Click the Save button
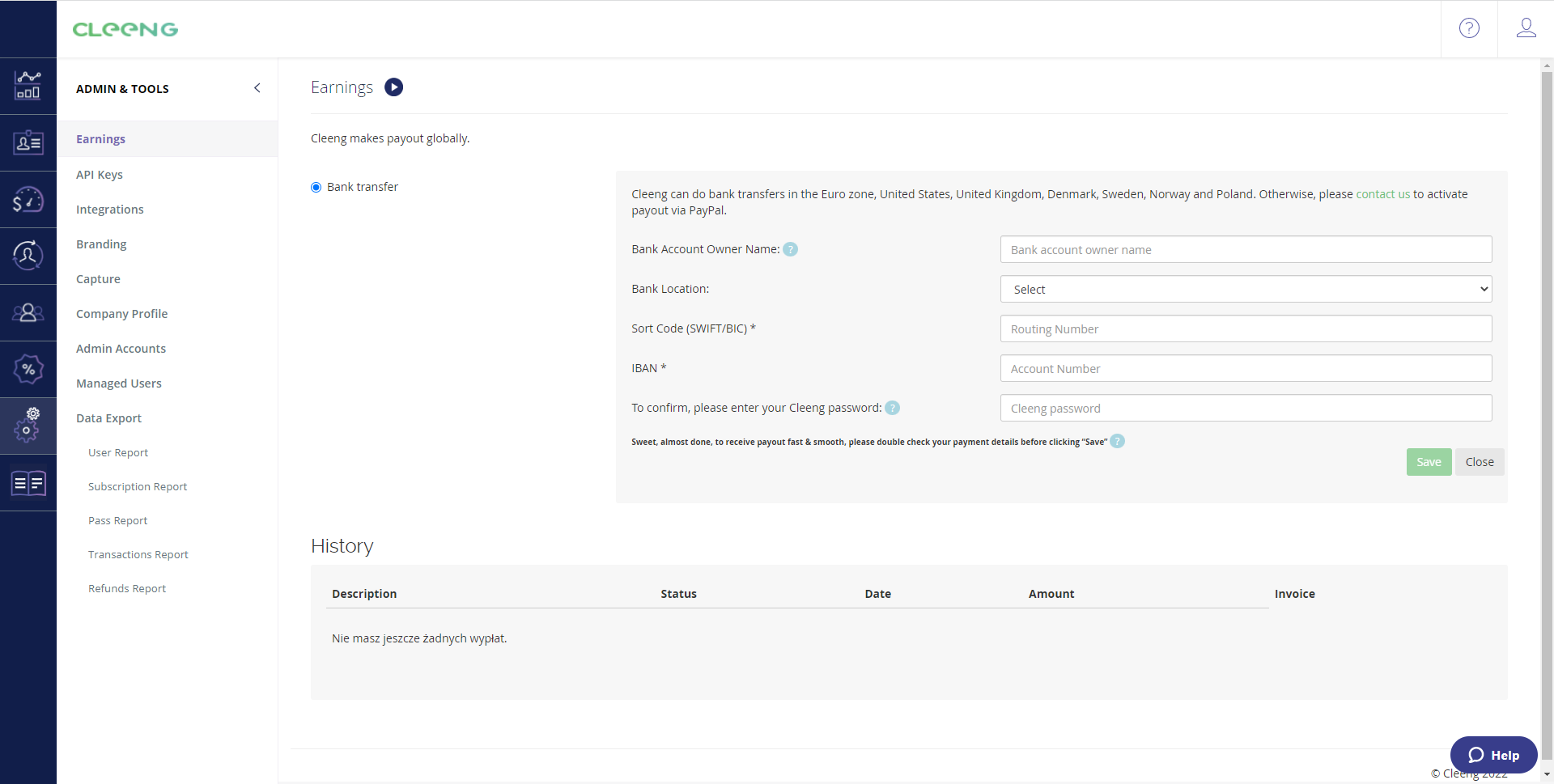This screenshot has height=784, width=1554. pos(1429,461)
